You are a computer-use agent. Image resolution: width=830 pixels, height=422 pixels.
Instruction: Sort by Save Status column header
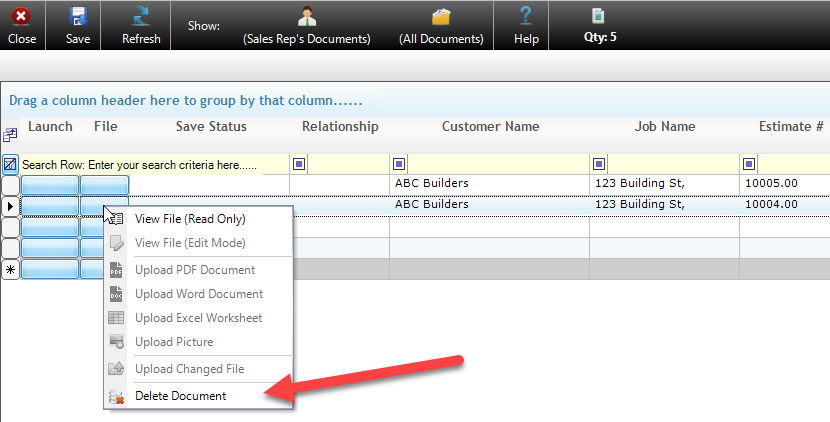211,127
